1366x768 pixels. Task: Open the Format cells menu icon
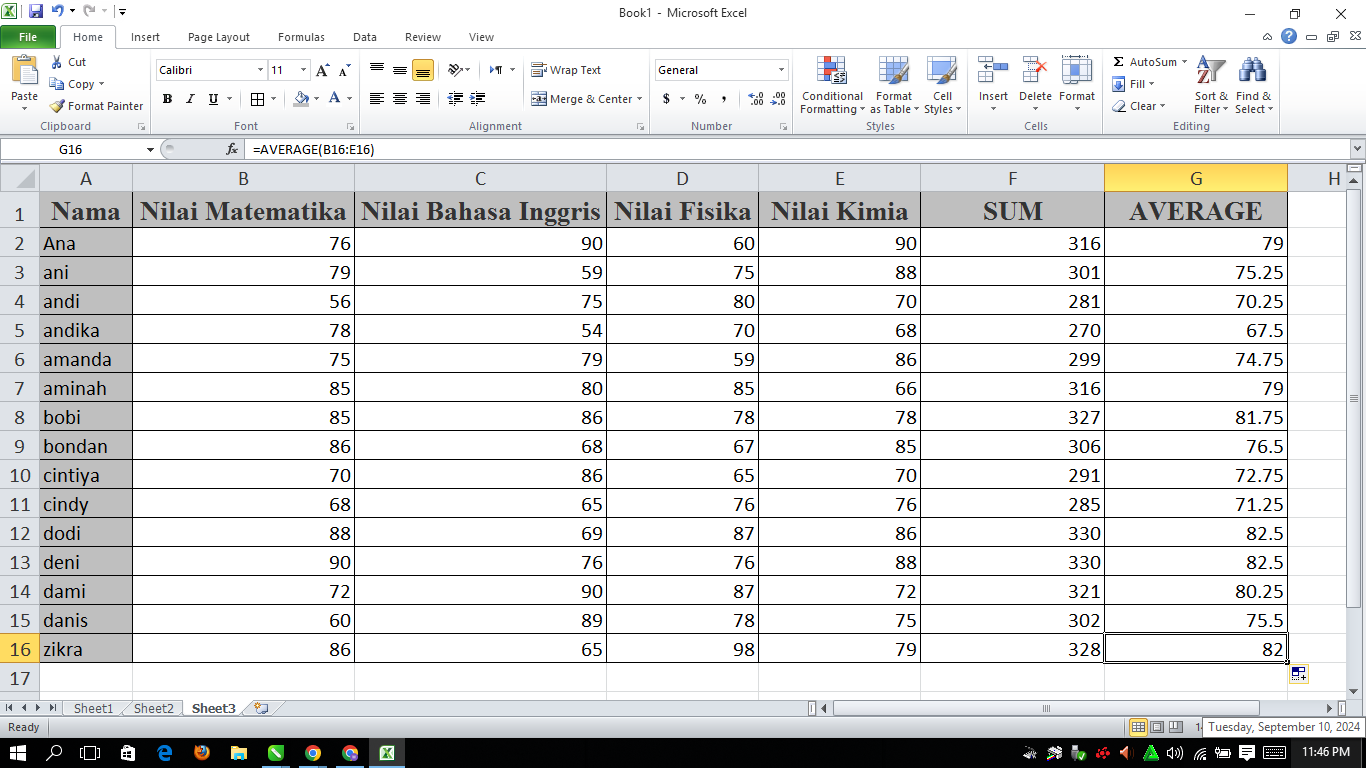click(1077, 70)
